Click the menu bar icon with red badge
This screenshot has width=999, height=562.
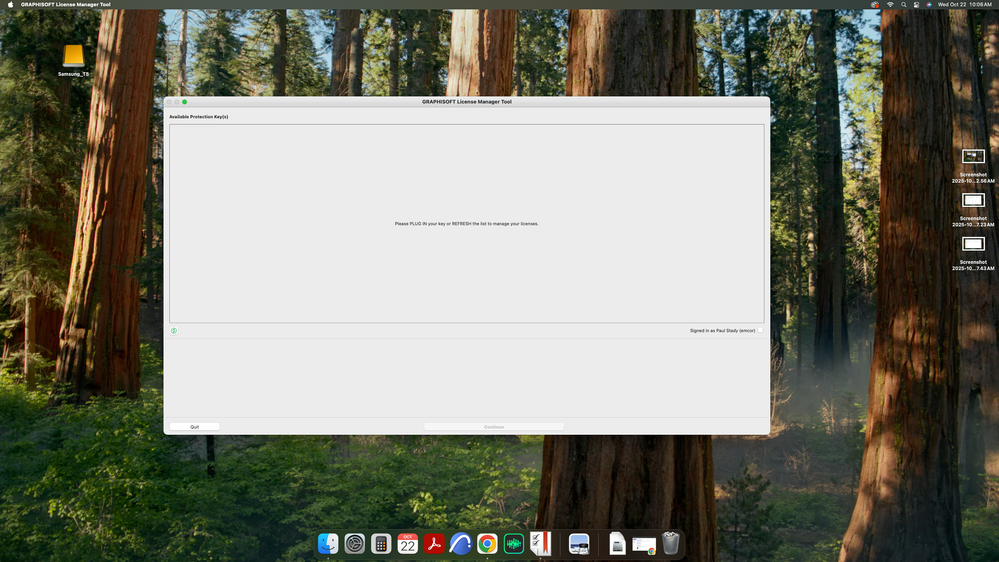[875, 4]
